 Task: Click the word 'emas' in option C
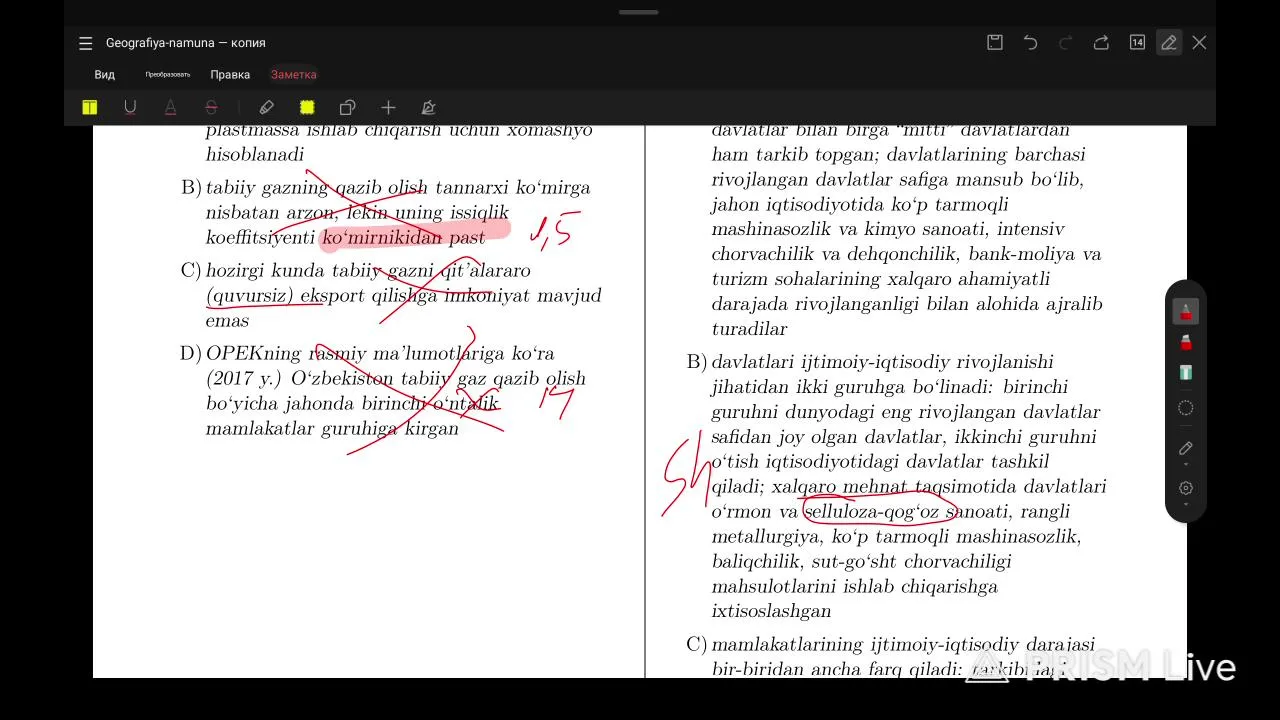pos(227,321)
